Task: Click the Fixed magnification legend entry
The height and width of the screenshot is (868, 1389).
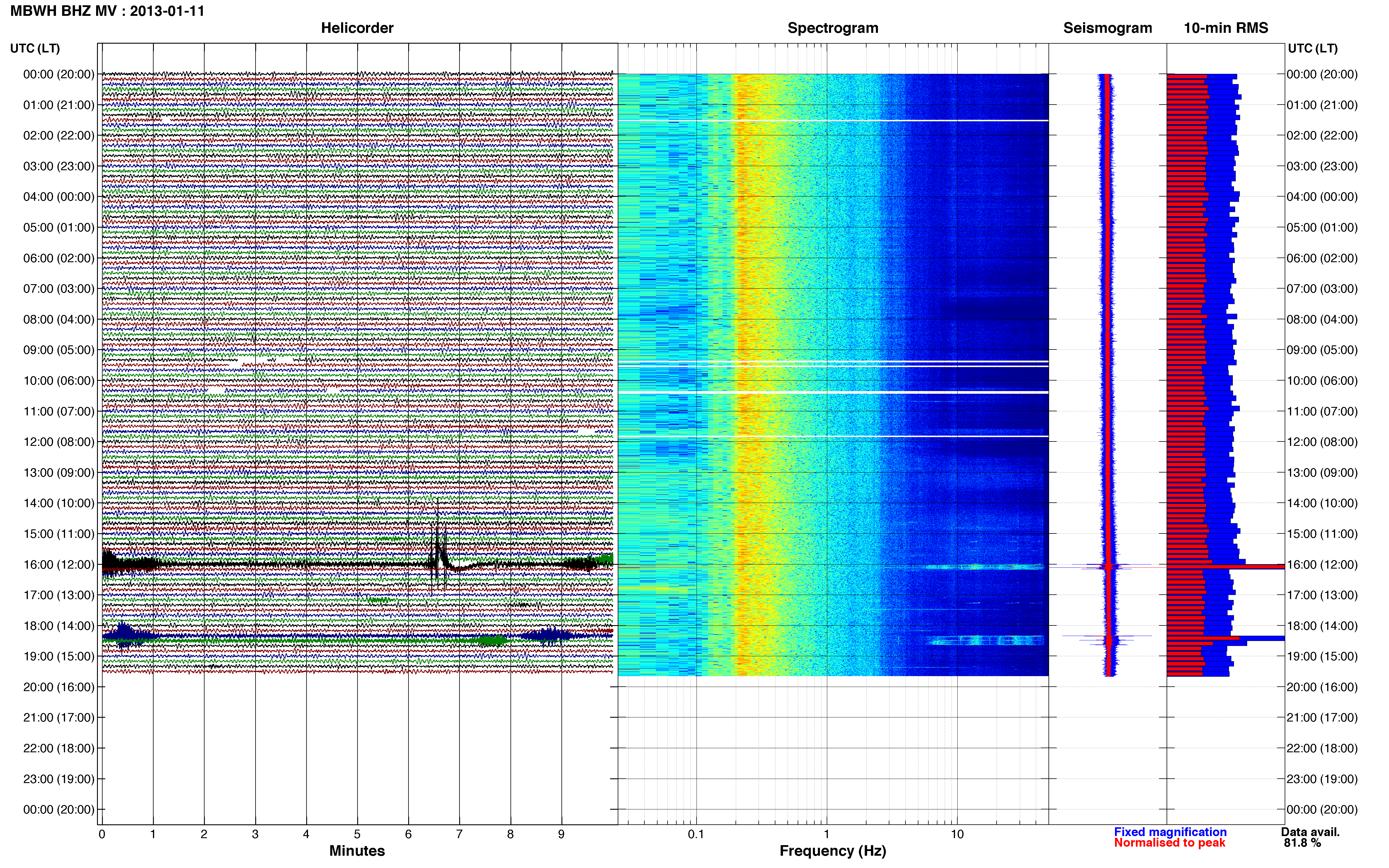Action: tap(1170, 832)
